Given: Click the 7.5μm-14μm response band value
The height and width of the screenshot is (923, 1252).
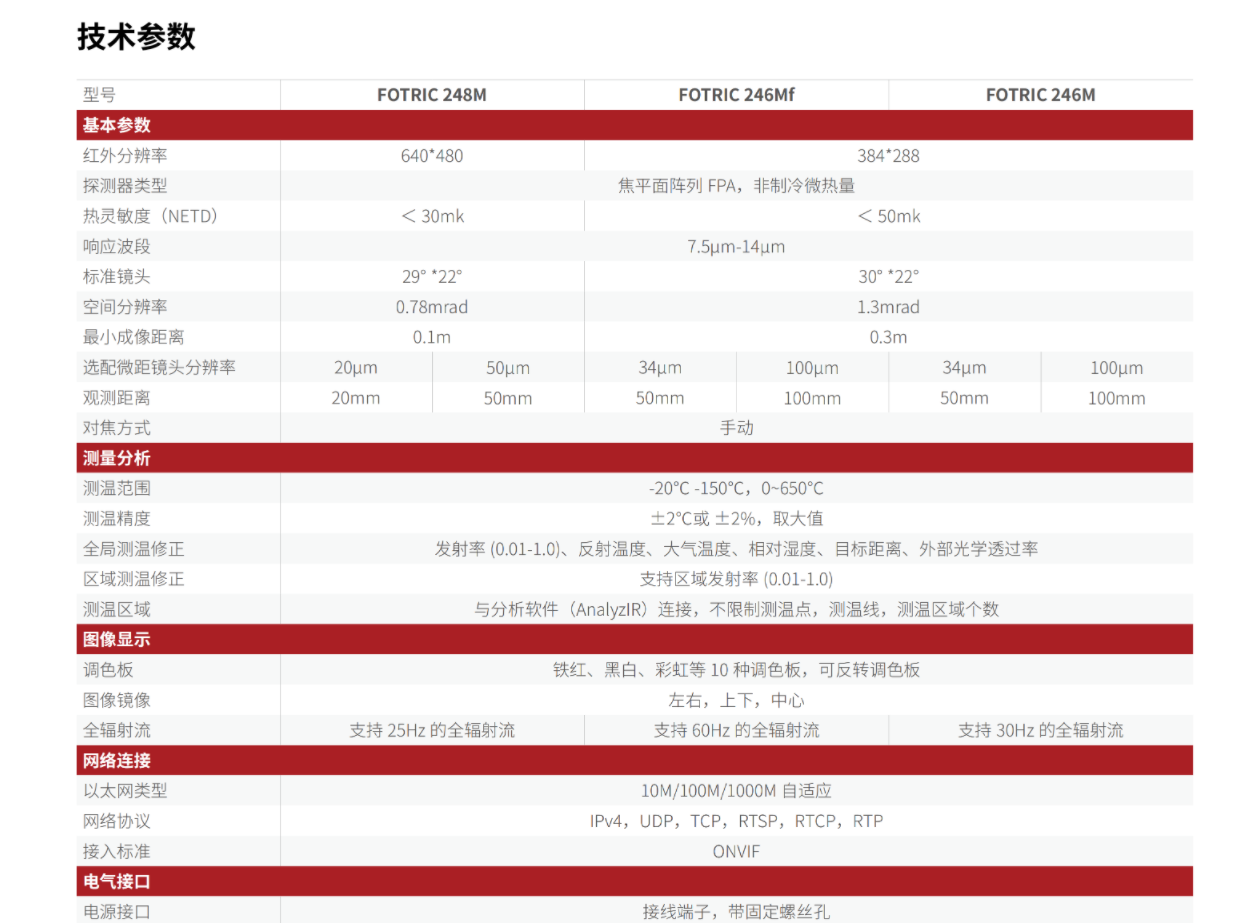Looking at the screenshot, I should tap(736, 246).
